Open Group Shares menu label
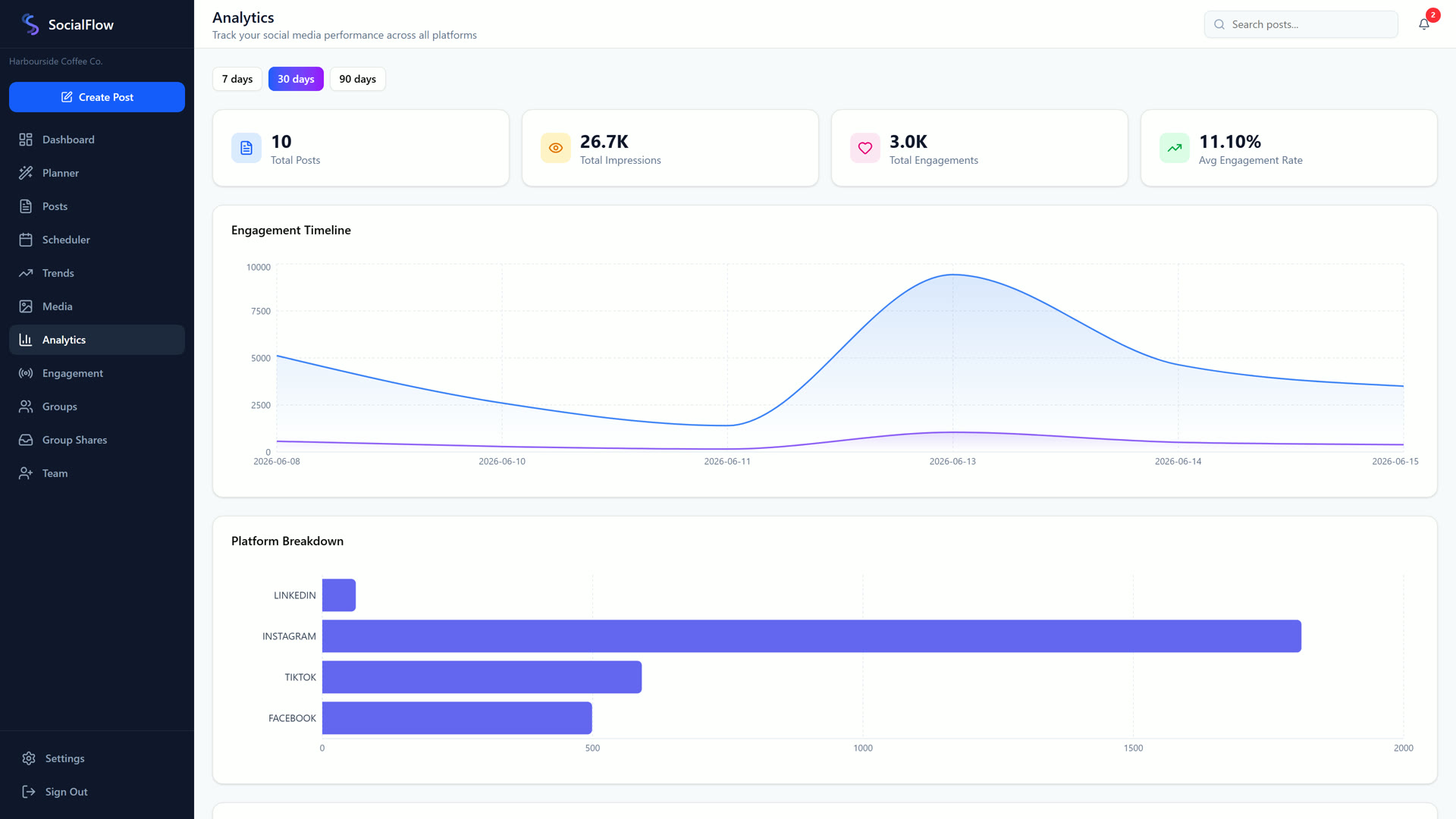The width and height of the screenshot is (1456, 819). click(74, 440)
